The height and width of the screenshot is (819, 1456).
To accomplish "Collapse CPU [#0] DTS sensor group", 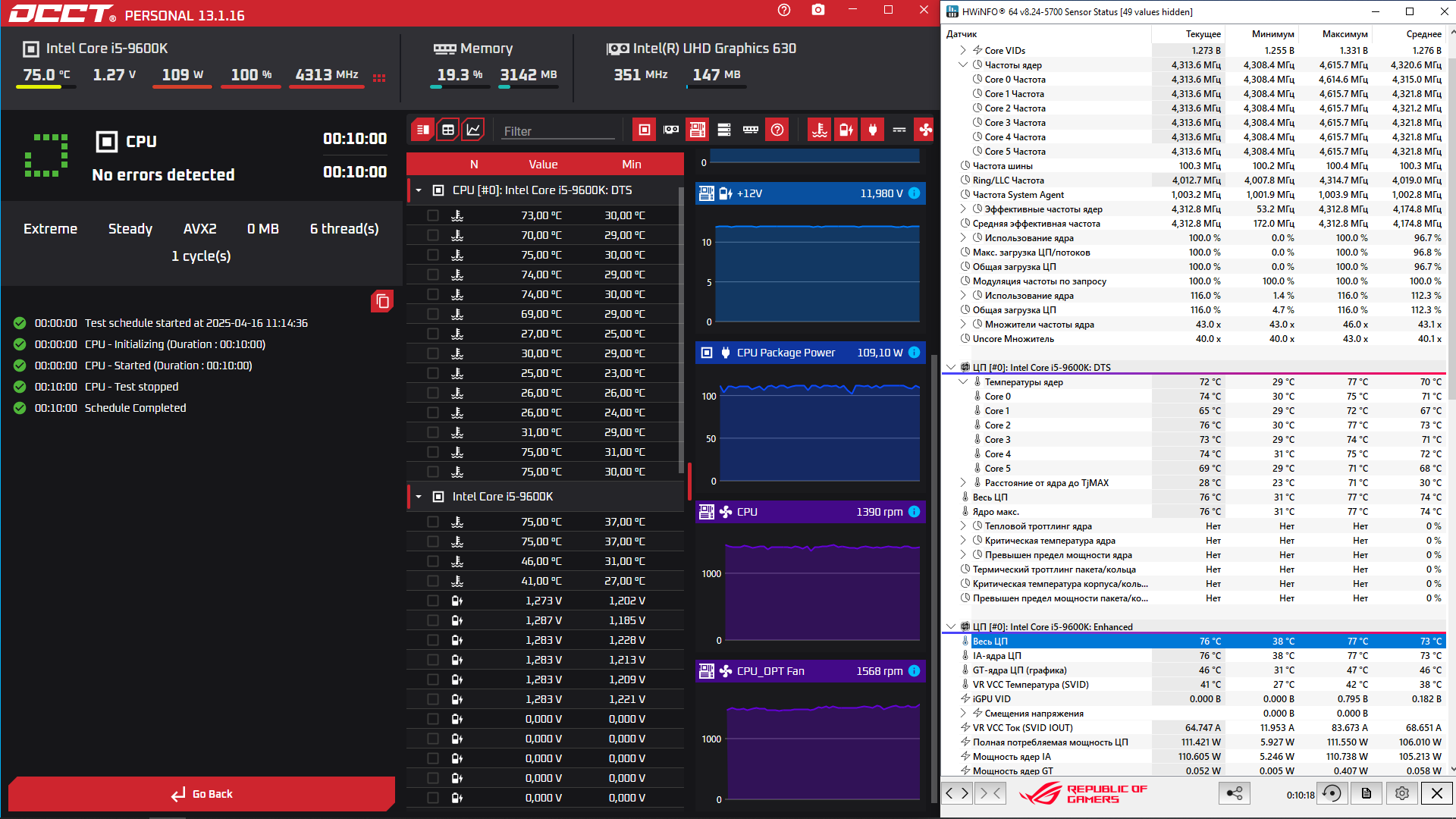I will tap(419, 190).
